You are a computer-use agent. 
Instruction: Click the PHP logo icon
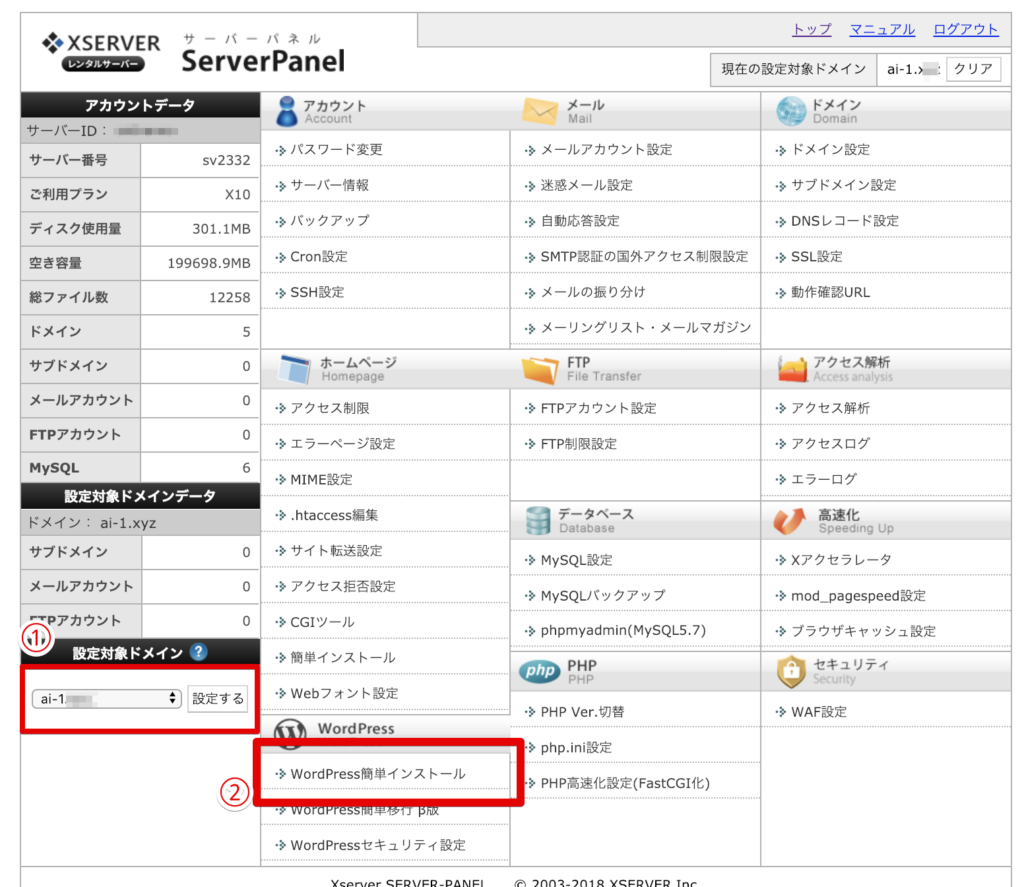pos(539,672)
